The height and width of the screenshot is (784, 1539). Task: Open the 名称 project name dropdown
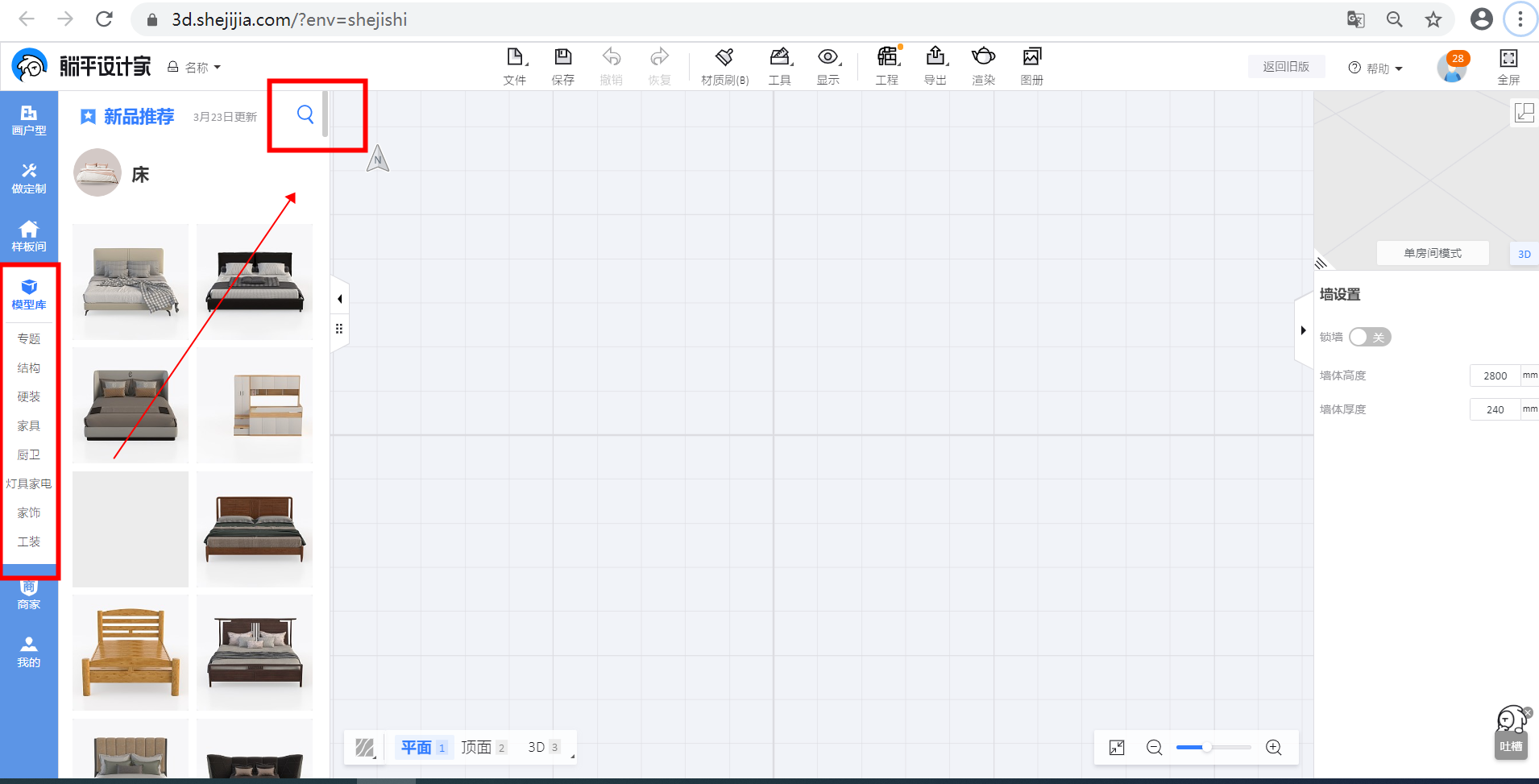point(194,68)
